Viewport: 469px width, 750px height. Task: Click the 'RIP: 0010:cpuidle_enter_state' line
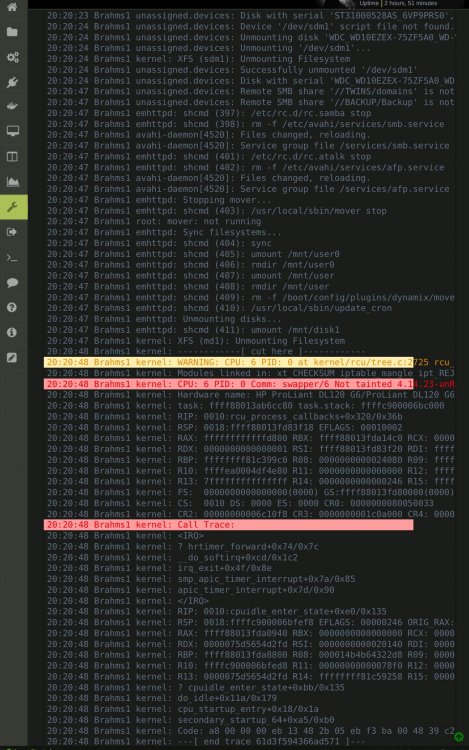217,611
